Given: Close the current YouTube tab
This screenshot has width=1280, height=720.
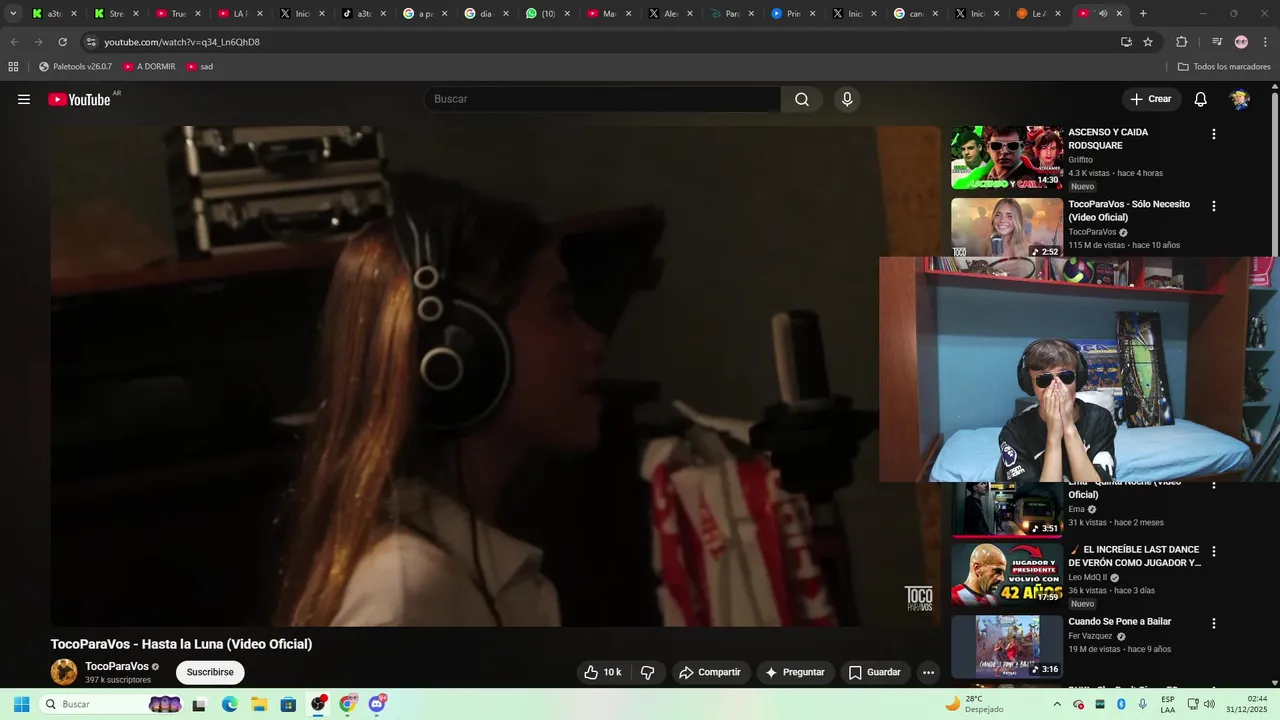Looking at the screenshot, I should coord(1119,14).
